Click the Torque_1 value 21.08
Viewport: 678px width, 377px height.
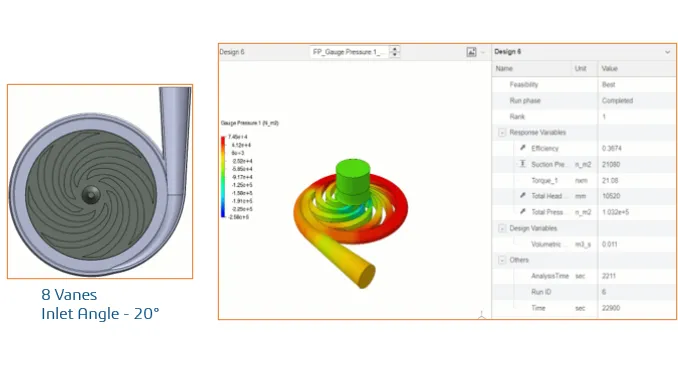point(610,180)
